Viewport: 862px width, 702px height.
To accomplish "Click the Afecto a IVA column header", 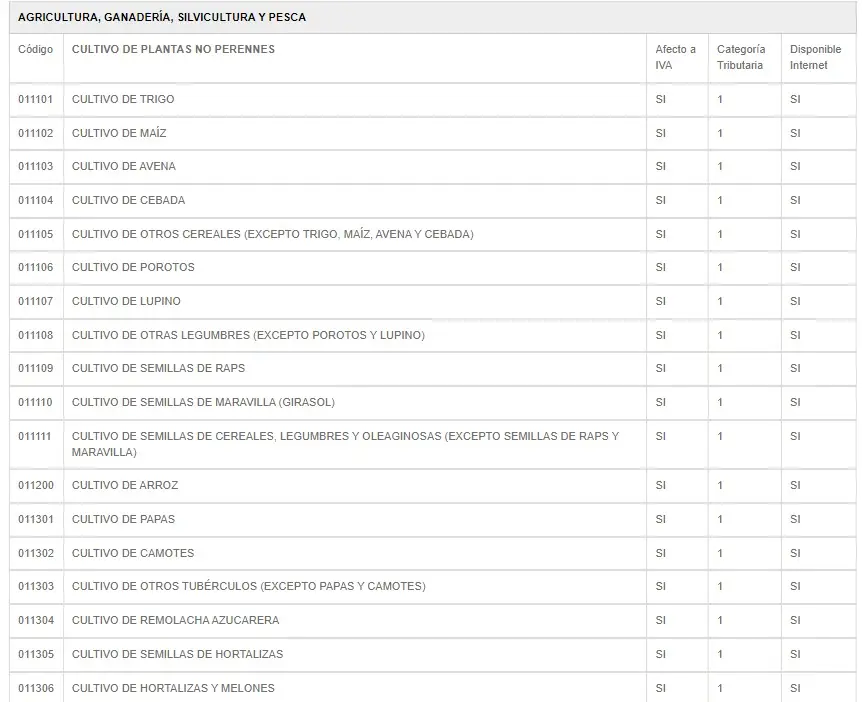I will coord(675,57).
